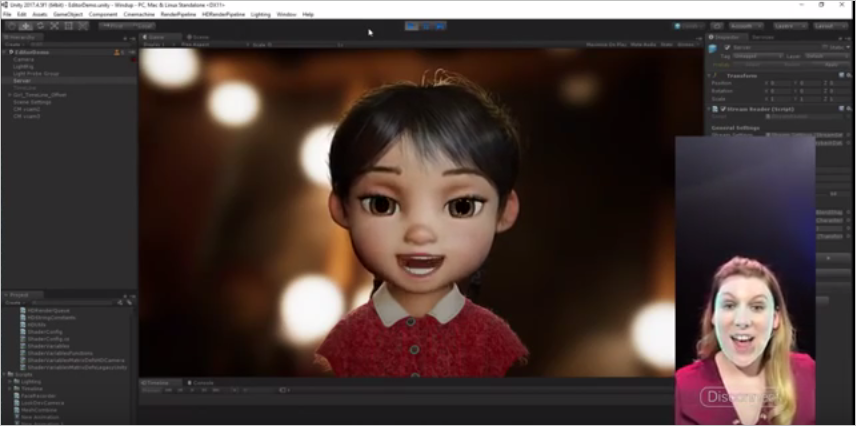Open the RenderPipeline menu

tap(179, 14)
